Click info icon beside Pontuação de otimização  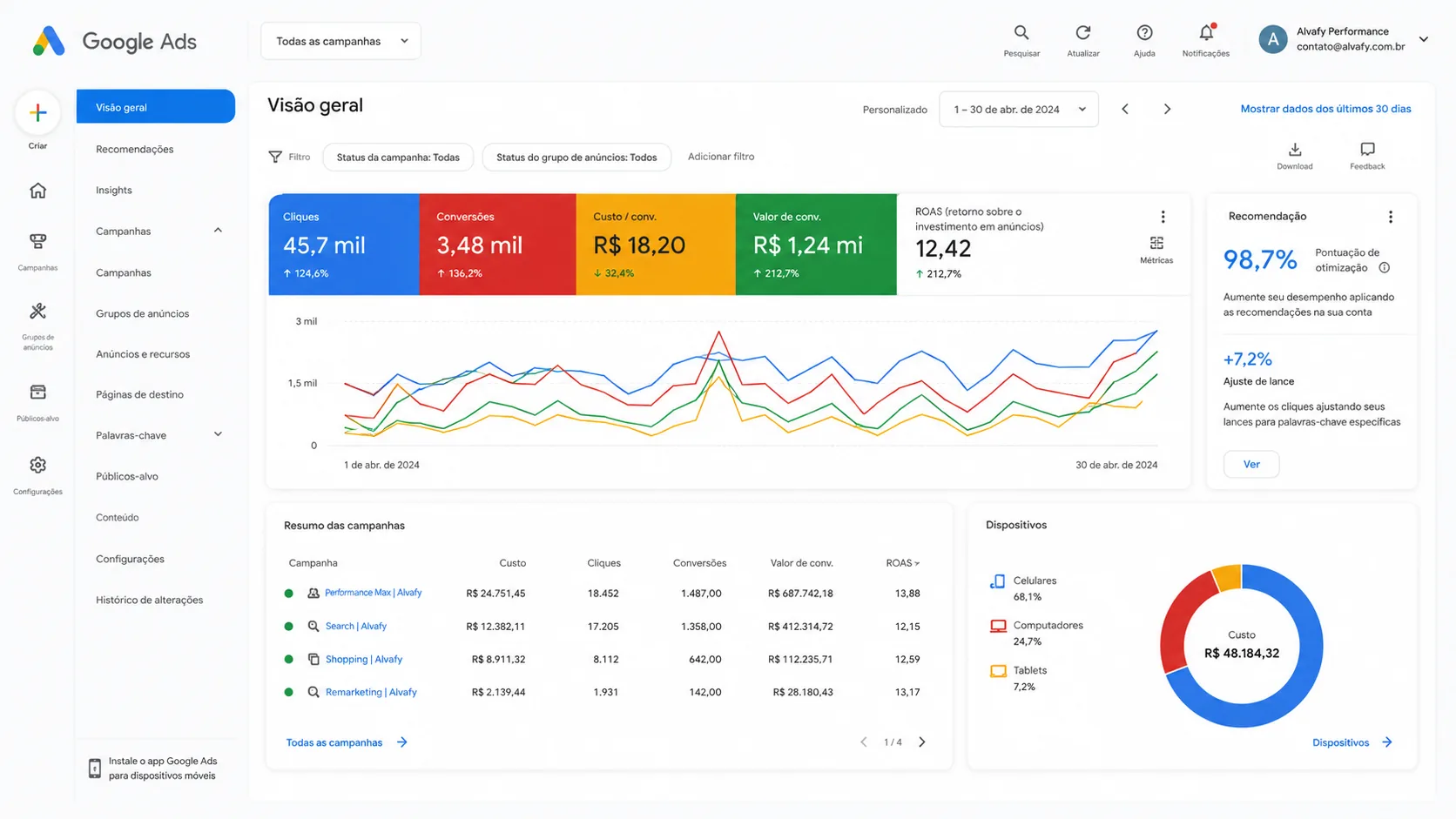1385,268
